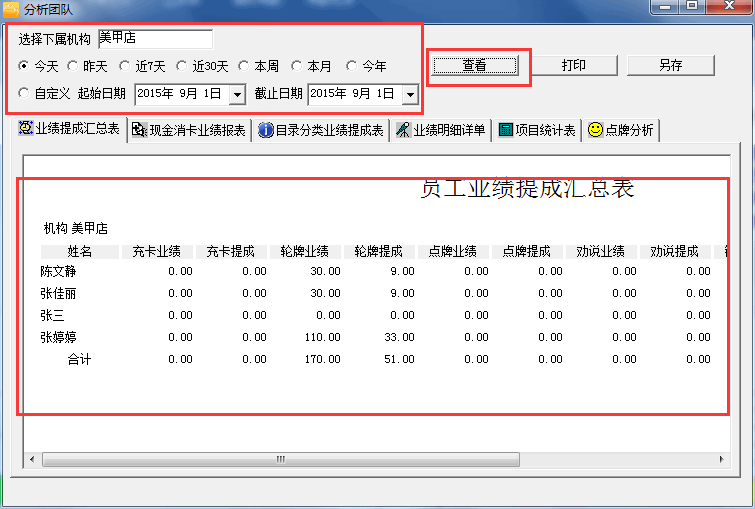The height and width of the screenshot is (509, 755).
Task: Switch to the 现金消卡业绩报表 tab
Action: coord(189,131)
